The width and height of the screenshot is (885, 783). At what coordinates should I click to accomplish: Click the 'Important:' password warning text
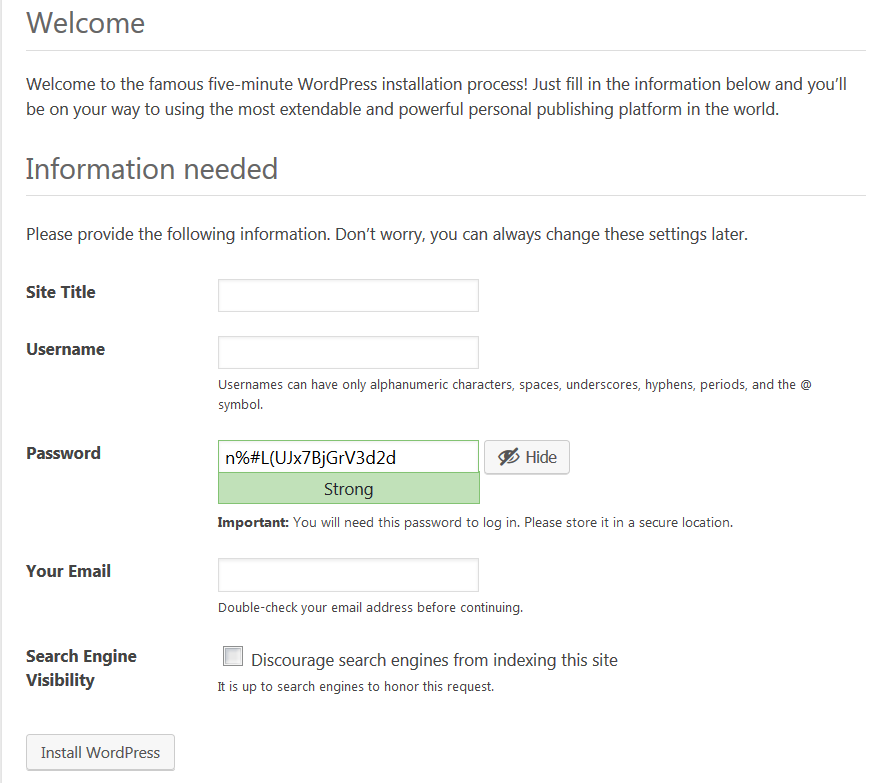(x=475, y=522)
